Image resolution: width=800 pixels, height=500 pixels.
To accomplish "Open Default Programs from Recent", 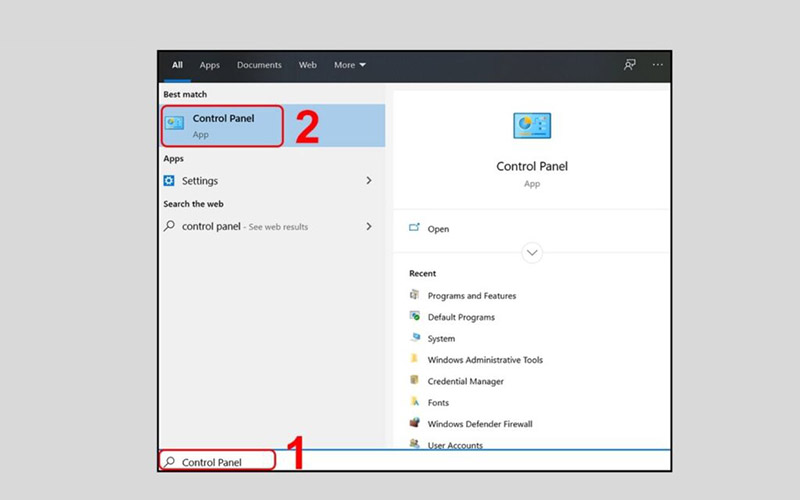I will (x=461, y=317).
